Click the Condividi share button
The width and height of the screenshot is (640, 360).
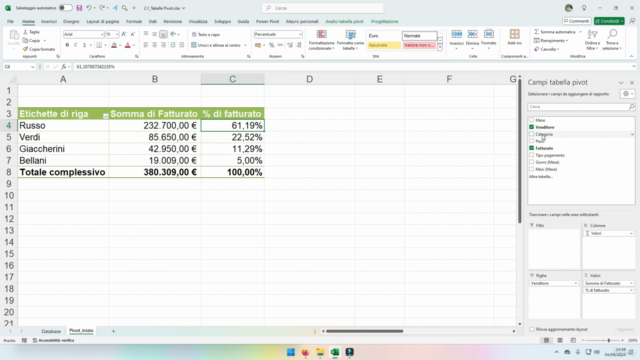click(609, 21)
